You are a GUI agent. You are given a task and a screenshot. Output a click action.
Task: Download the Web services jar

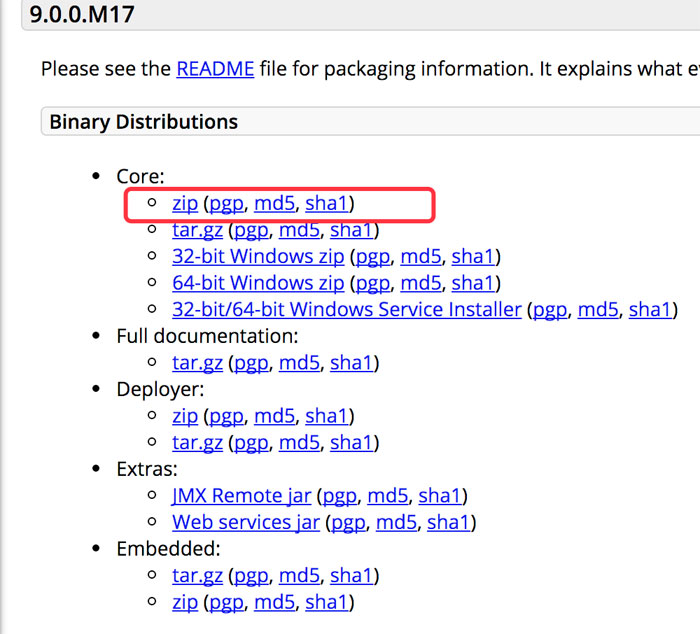click(x=246, y=522)
